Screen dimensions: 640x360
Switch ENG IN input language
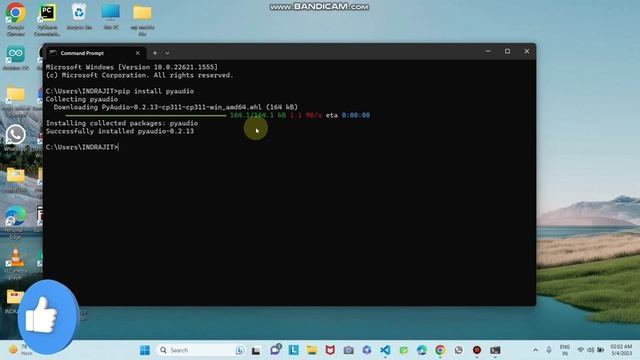point(565,350)
